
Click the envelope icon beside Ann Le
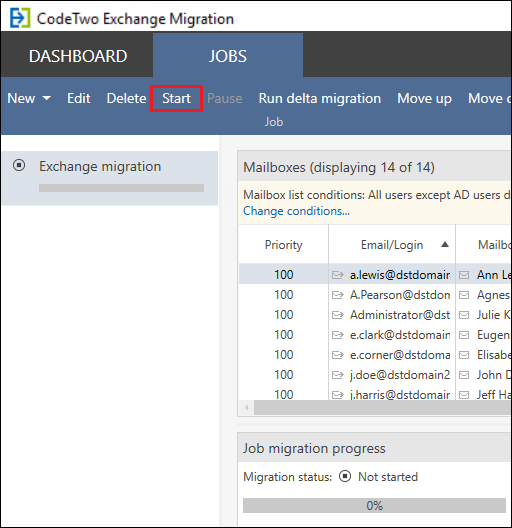[464, 275]
